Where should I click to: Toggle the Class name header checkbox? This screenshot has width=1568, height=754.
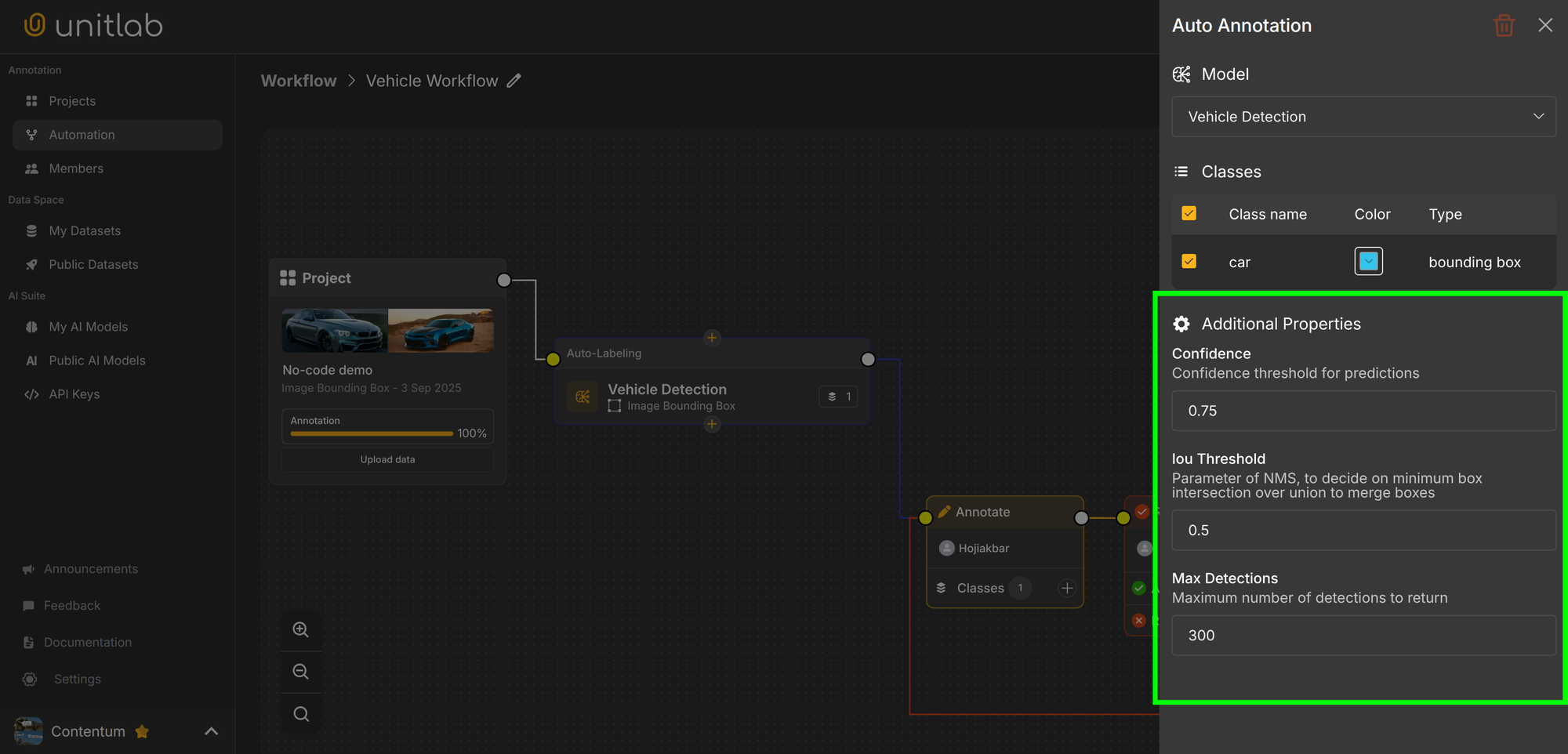1189,212
